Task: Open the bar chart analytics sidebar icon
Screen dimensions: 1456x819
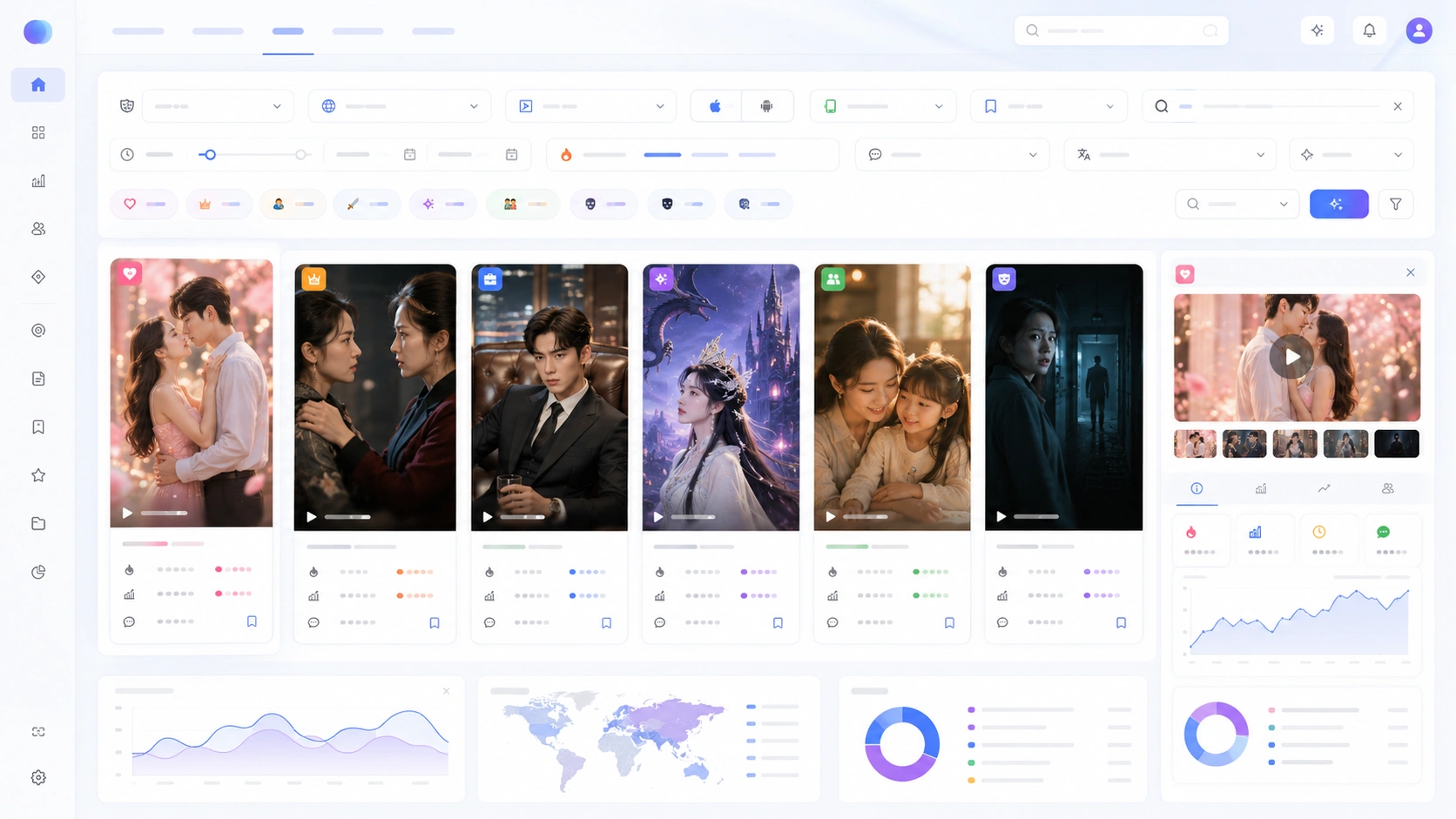Action: (x=38, y=181)
